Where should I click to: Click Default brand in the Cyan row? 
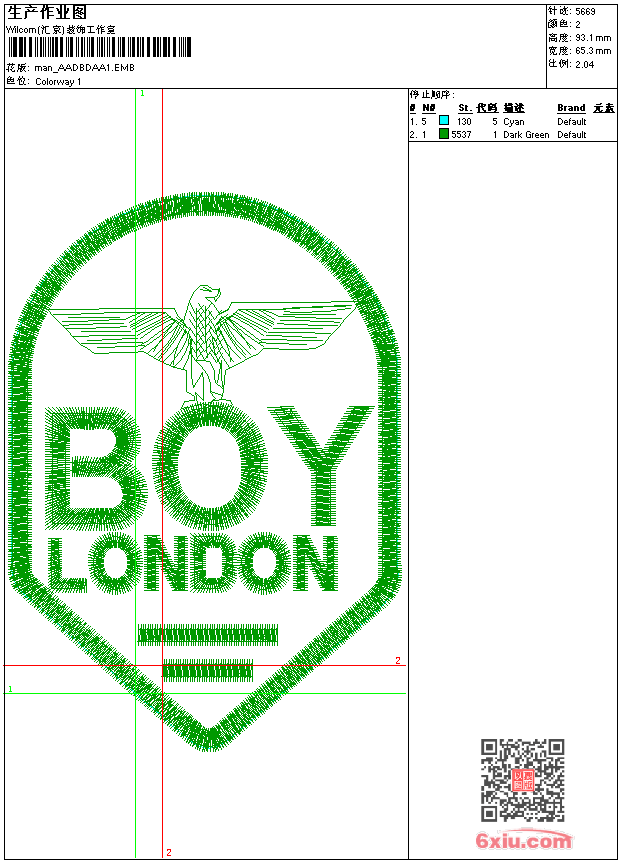(x=572, y=122)
